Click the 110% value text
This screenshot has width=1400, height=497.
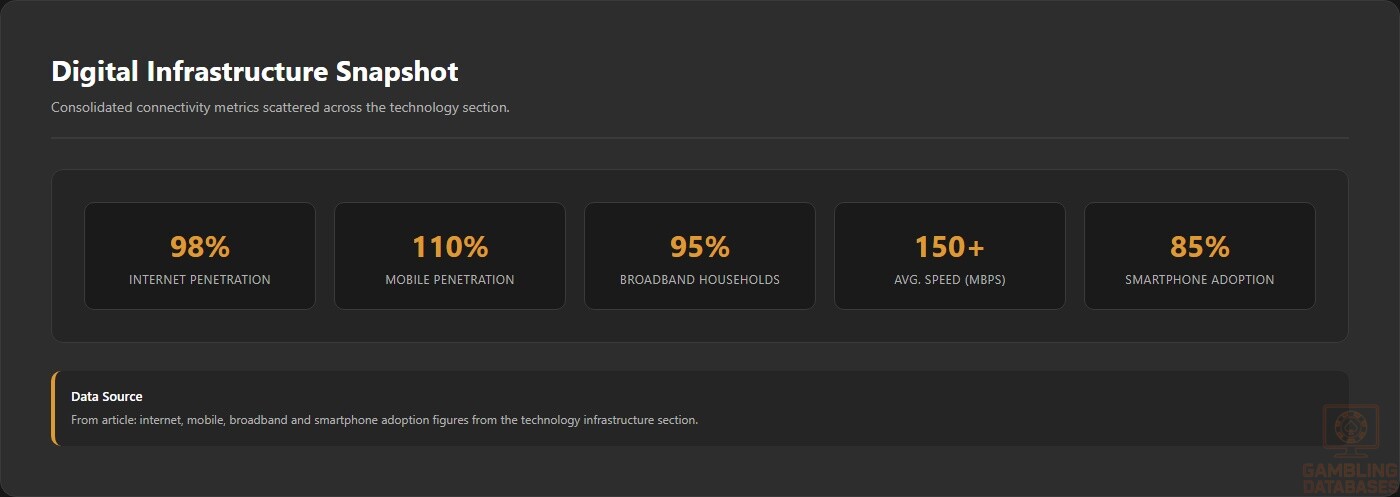[450, 246]
